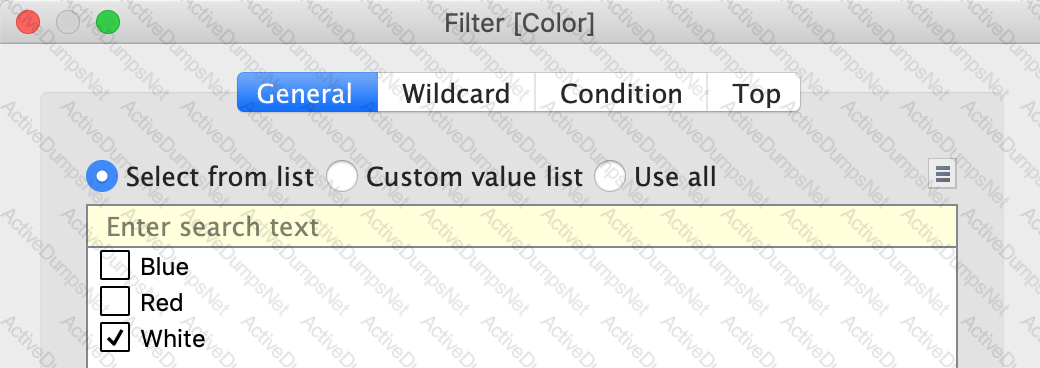The width and height of the screenshot is (1040, 368).
Task: Click the red close window button
Action: click(x=29, y=23)
